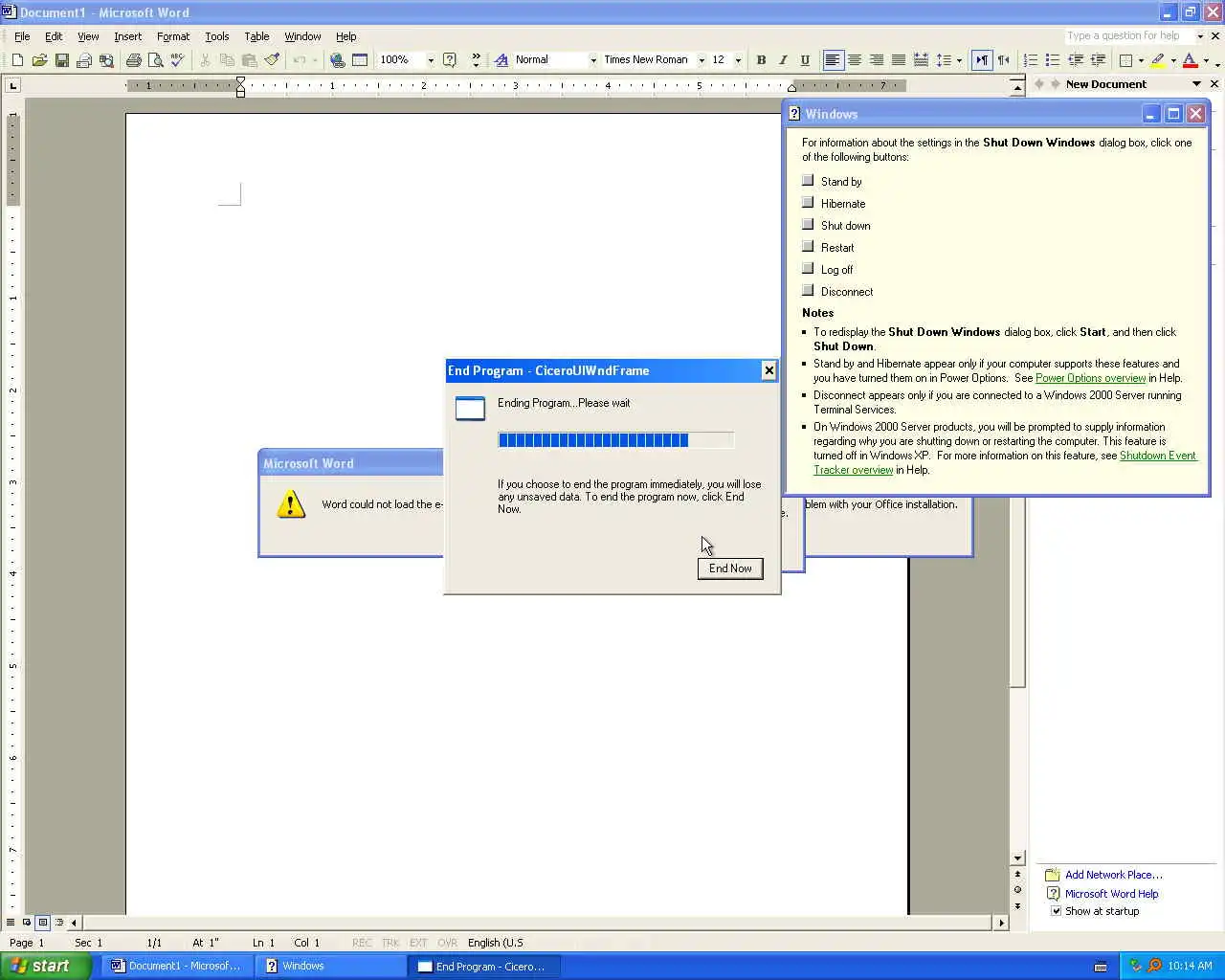The height and width of the screenshot is (980, 1225).
Task: Apply the yellow Highlight marker
Action: point(1158,59)
